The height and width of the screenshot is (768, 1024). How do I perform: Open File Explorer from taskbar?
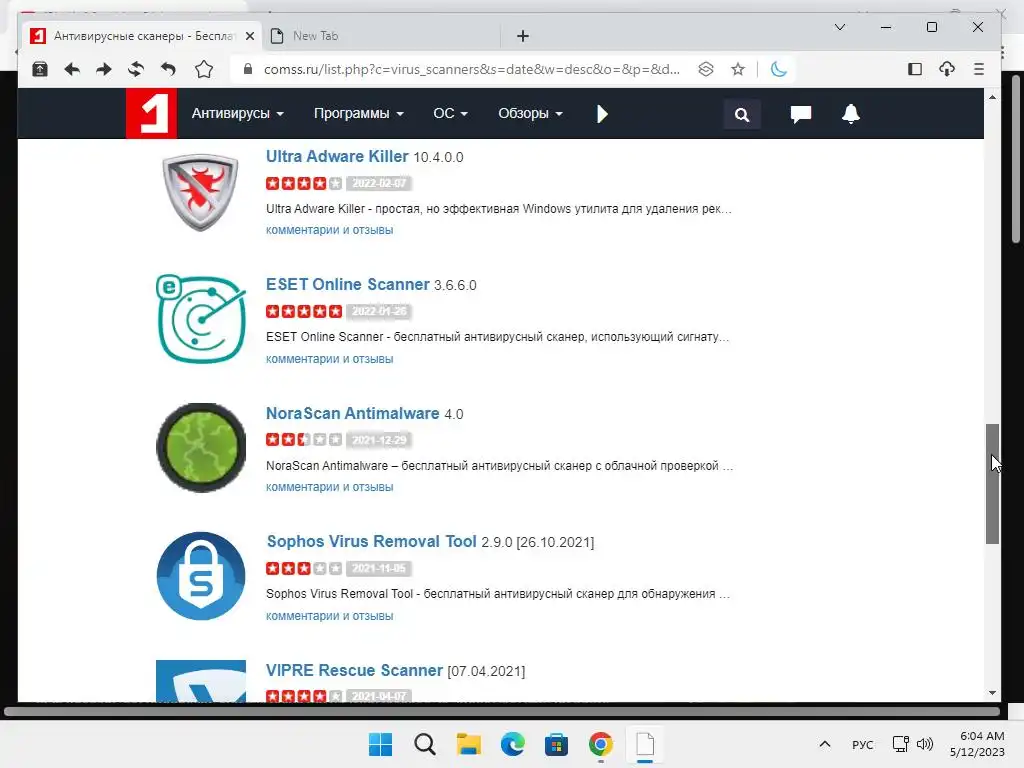[468, 744]
